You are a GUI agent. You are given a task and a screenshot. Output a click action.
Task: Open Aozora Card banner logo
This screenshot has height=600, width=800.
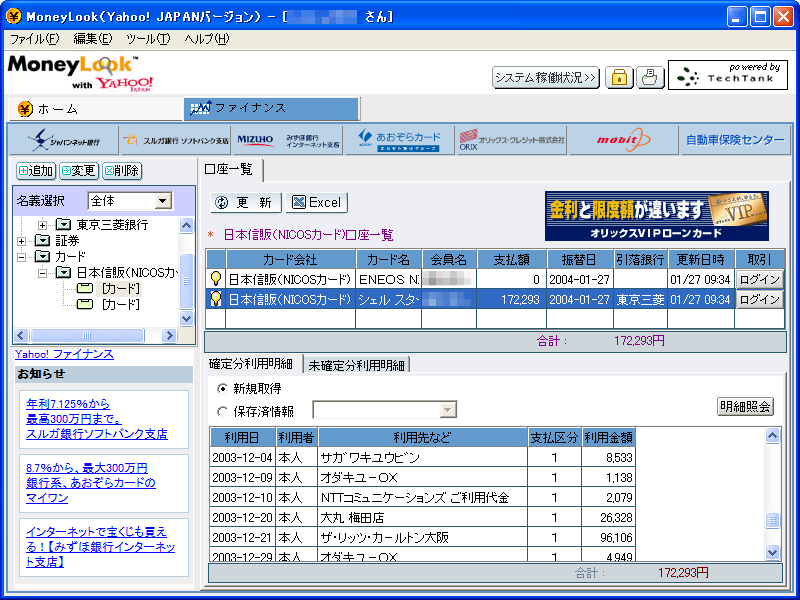click(400, 140)
